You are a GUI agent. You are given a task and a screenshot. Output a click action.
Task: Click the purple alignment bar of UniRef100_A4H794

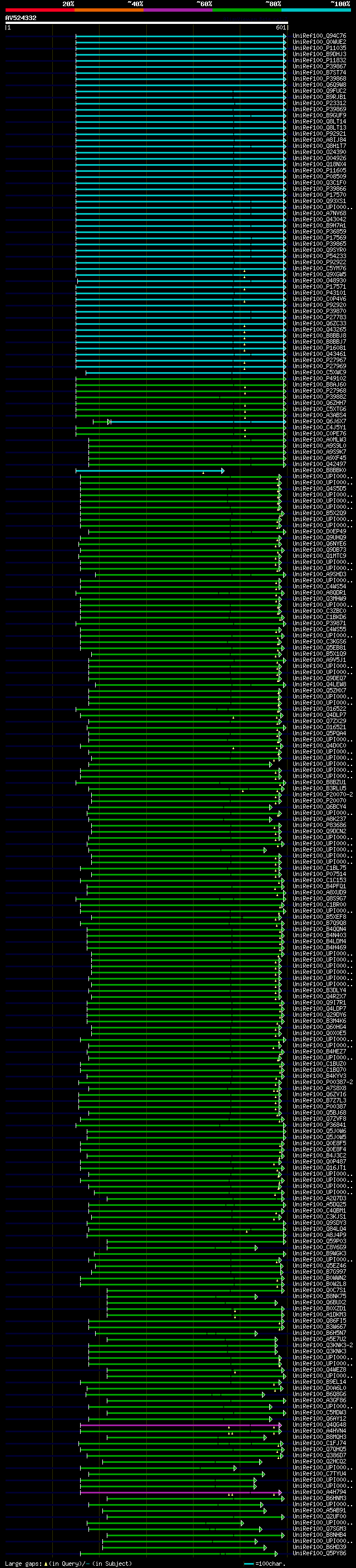click(181, 1492)
